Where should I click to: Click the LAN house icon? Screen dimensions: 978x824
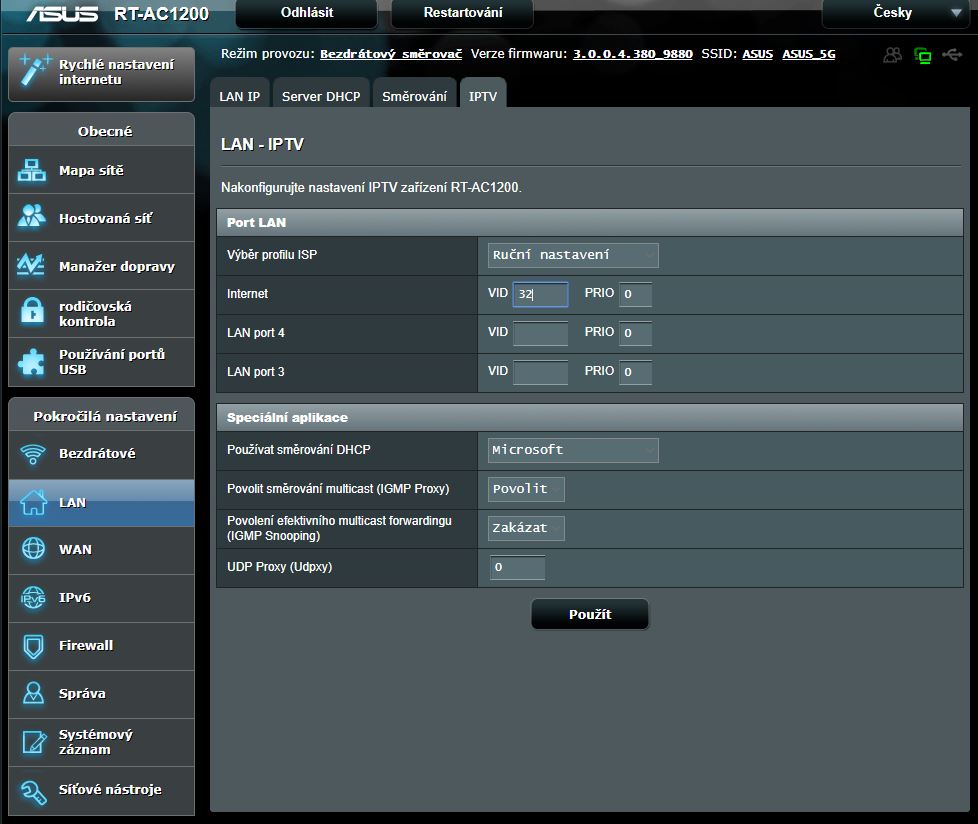(33, 502)
